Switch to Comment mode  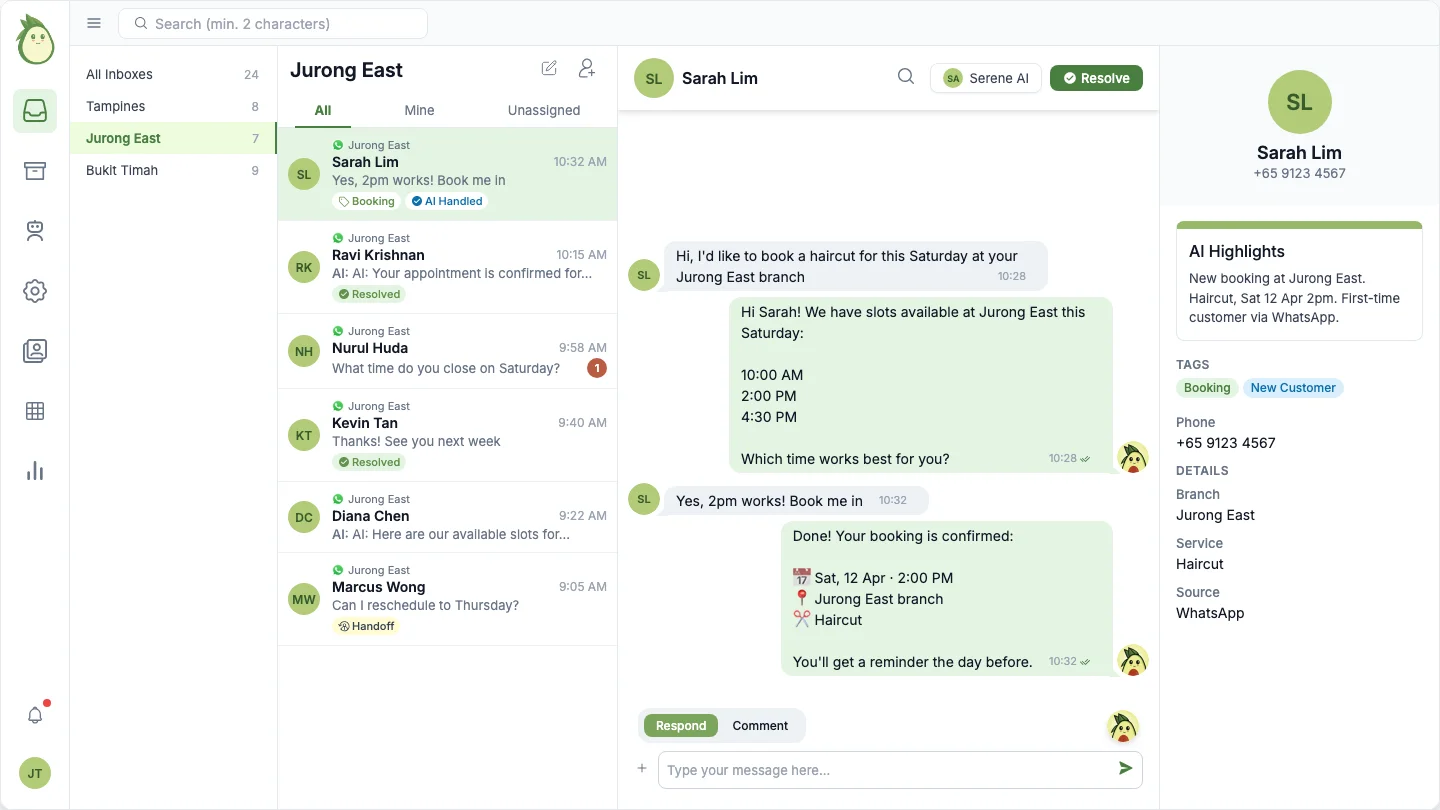point(760,725)
